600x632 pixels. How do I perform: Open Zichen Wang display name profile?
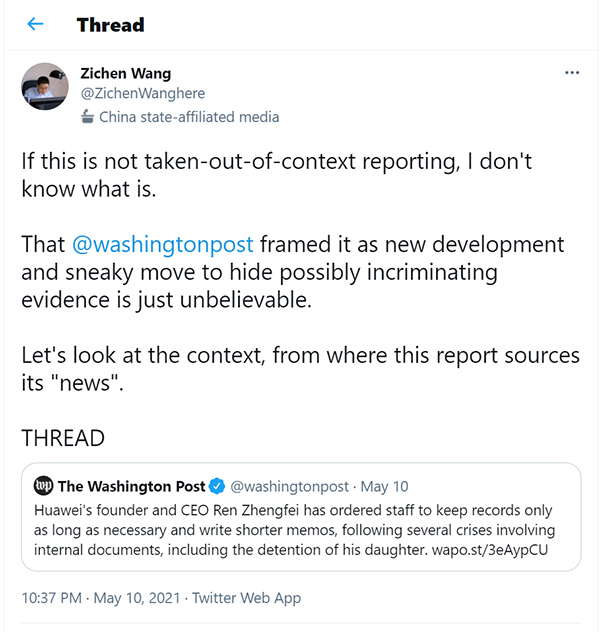click(125, 73)
